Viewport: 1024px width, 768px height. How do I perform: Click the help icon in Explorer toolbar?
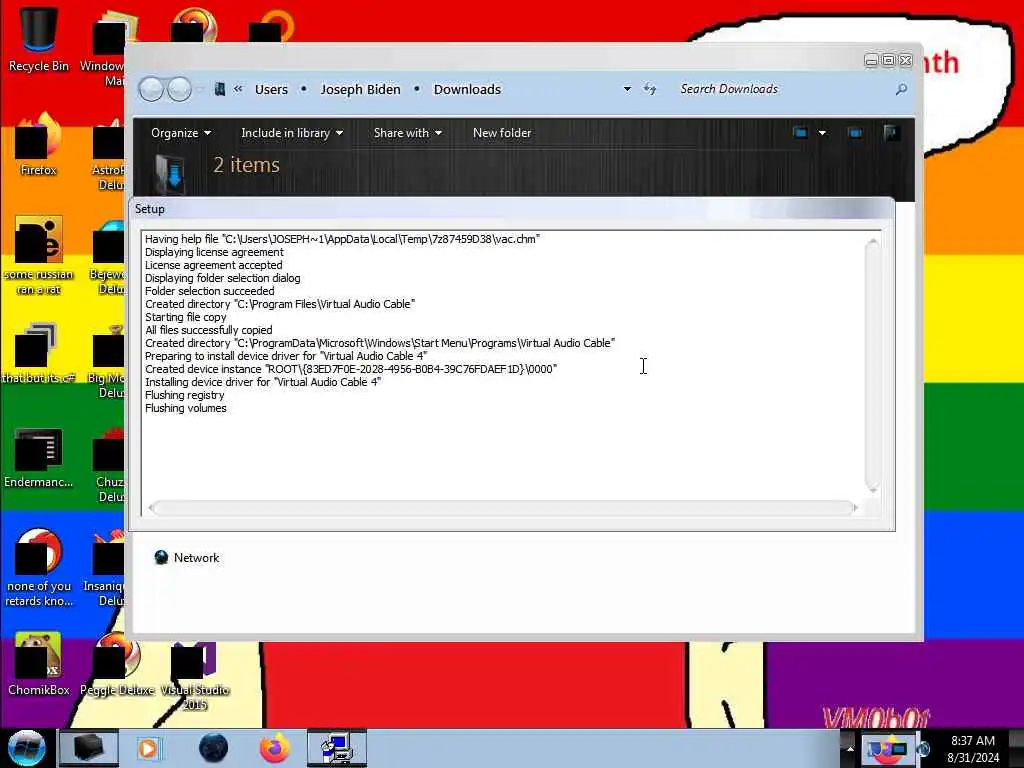(891, 133)
